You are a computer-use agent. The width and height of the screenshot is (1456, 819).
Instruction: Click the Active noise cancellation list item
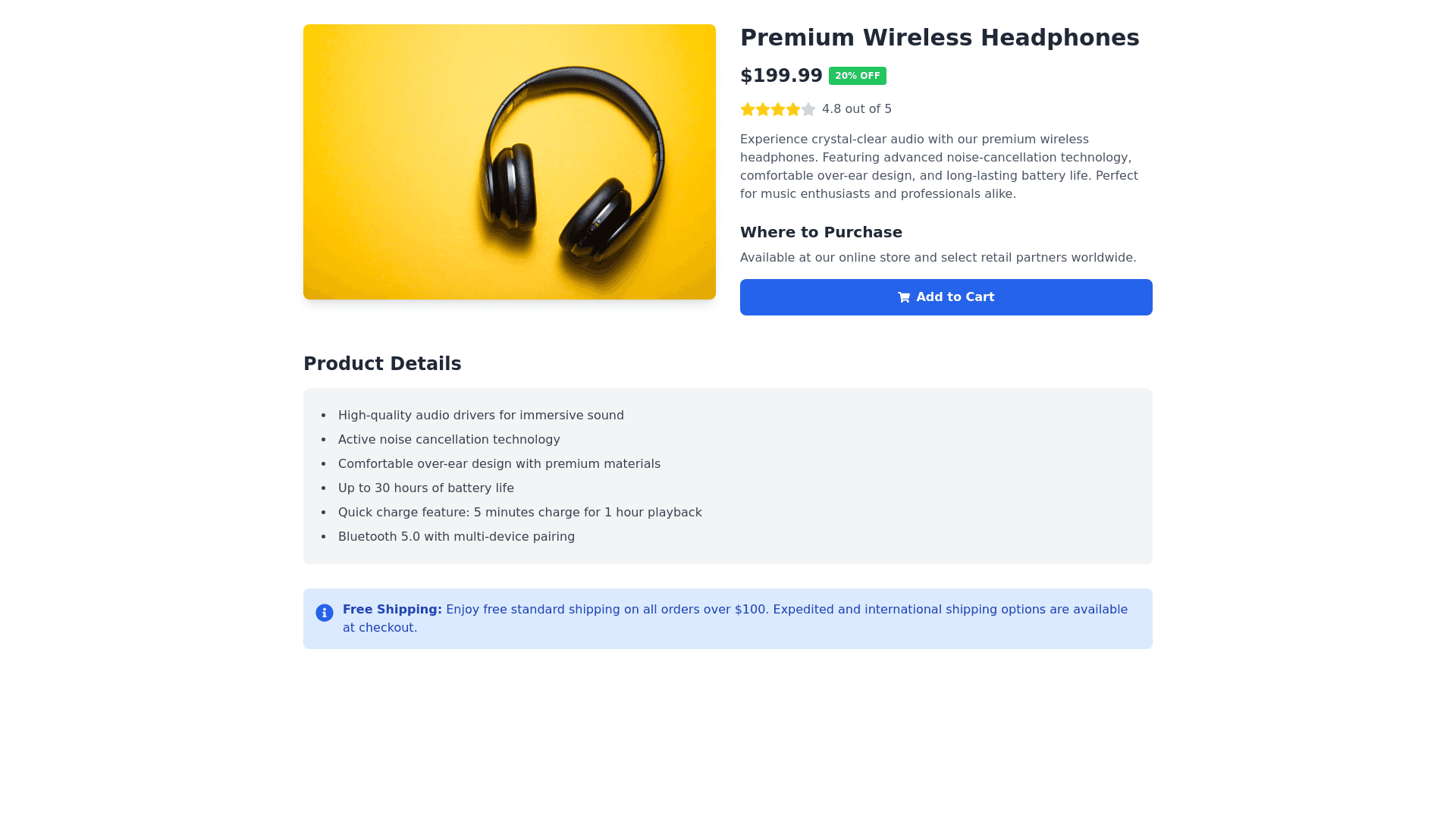pos(449,440)
